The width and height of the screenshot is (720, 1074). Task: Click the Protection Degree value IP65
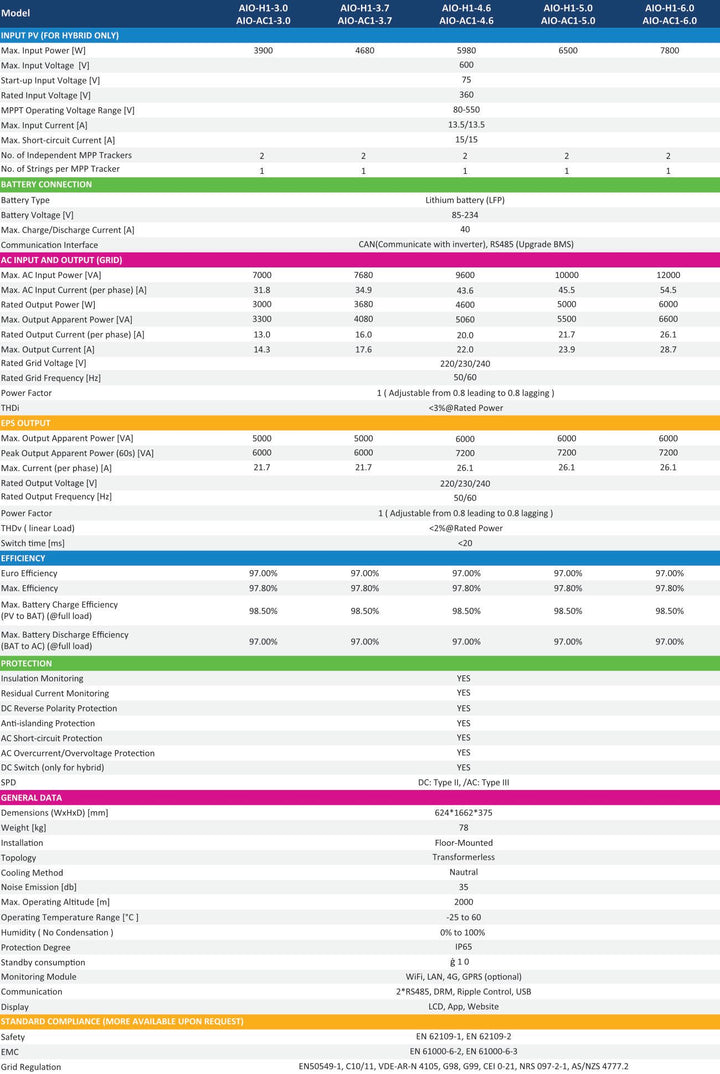click(464, 947)
